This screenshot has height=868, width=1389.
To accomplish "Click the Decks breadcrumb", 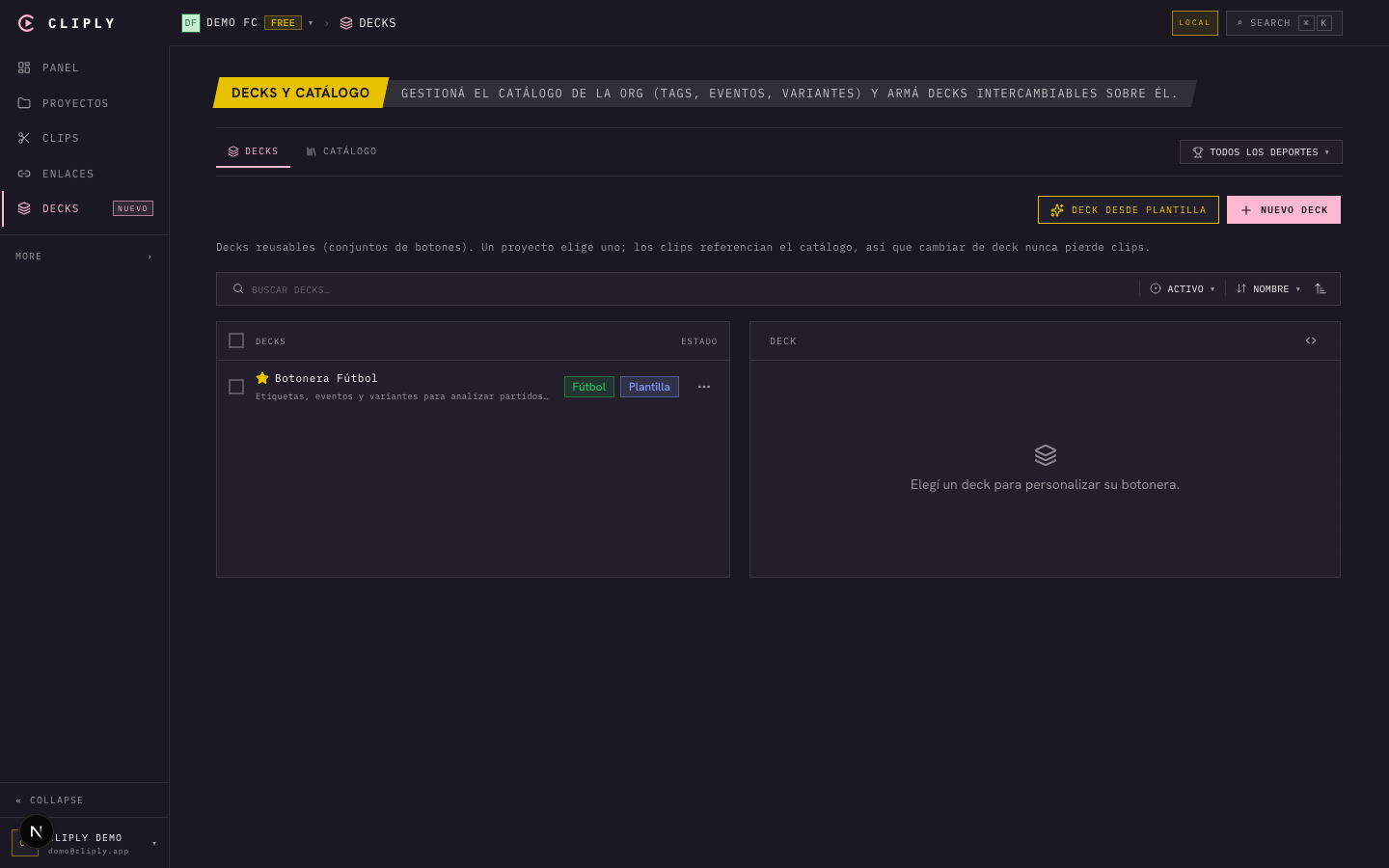I will click(x=368, y=22).
